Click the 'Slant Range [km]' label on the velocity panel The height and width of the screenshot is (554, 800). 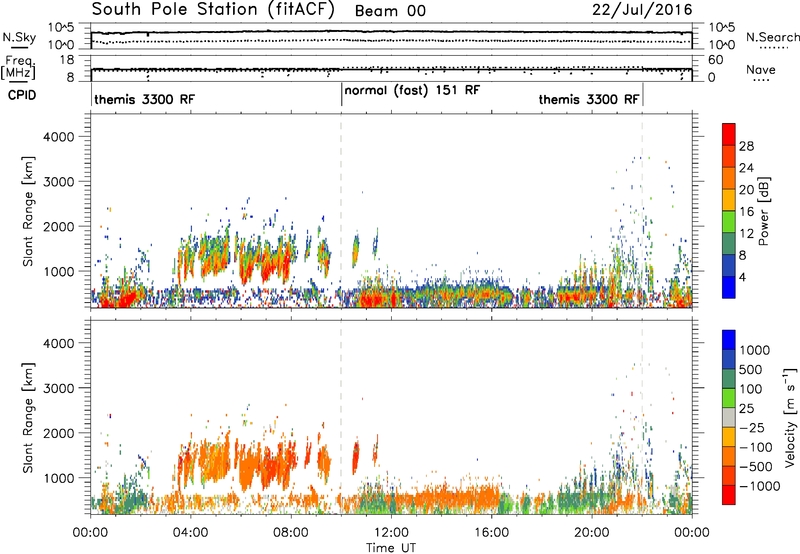tap(29, 418)
